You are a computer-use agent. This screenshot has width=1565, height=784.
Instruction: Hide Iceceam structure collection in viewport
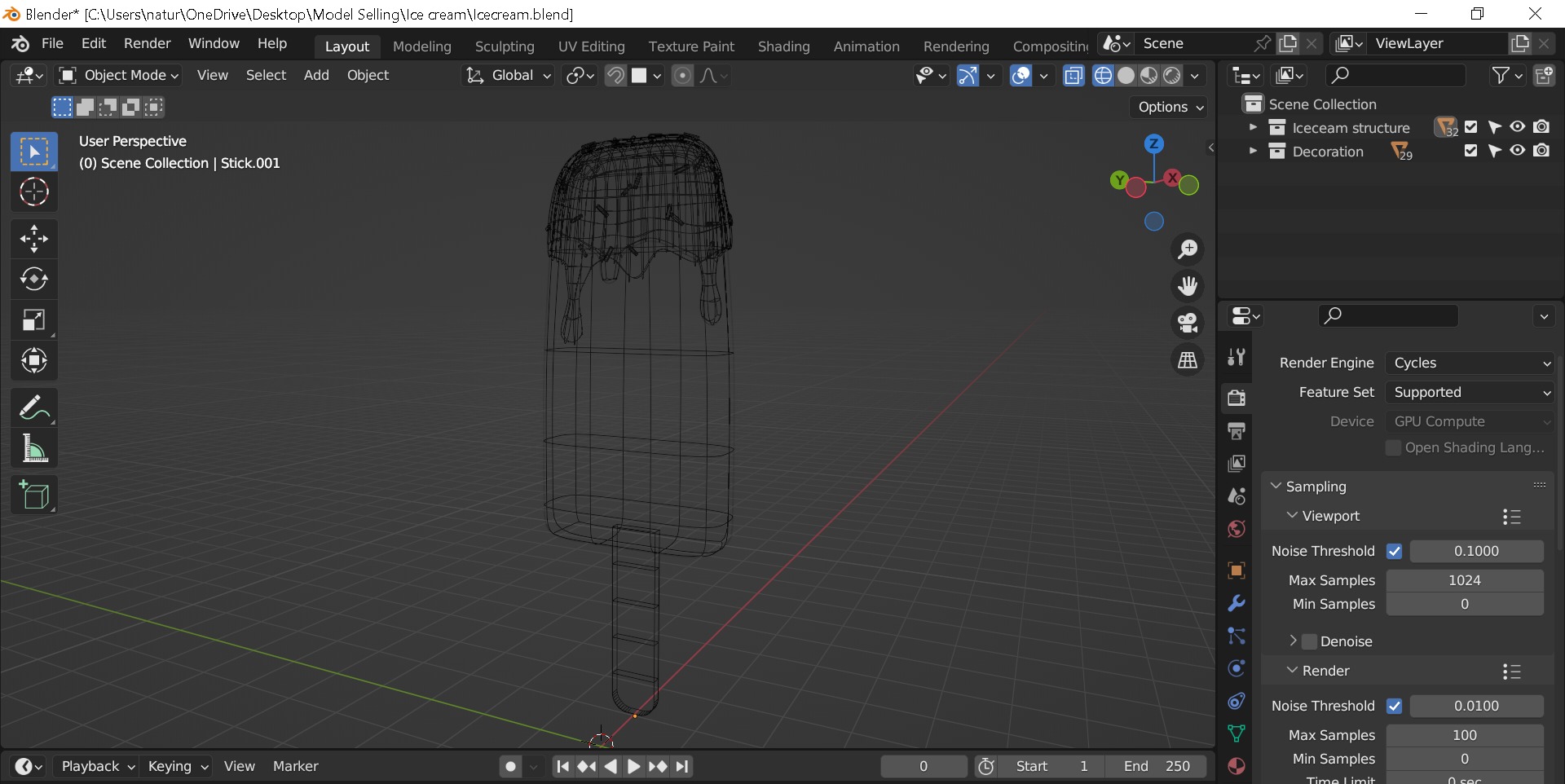[x=1517, y=127]
